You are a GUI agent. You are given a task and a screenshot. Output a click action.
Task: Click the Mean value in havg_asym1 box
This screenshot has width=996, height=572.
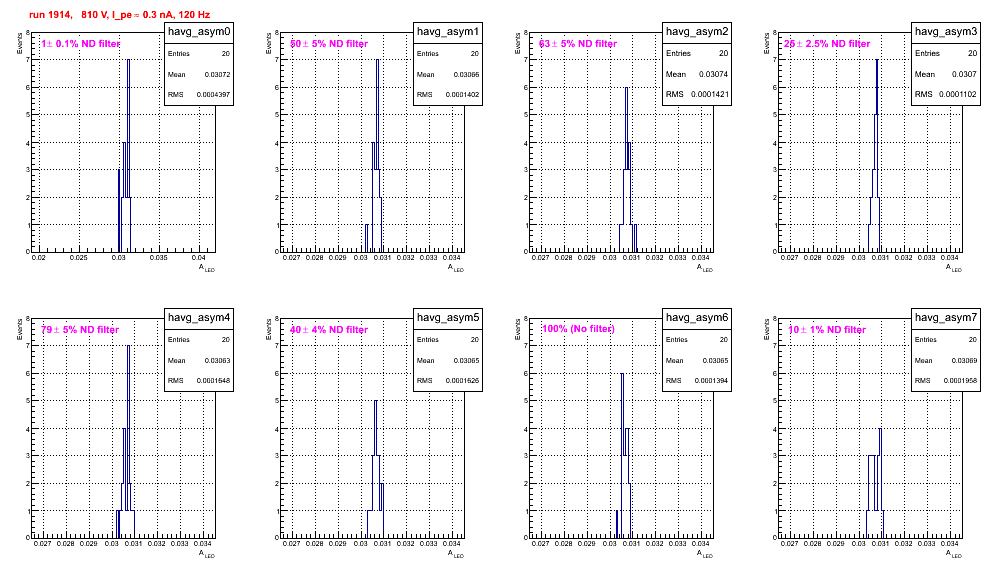(466, 74)
